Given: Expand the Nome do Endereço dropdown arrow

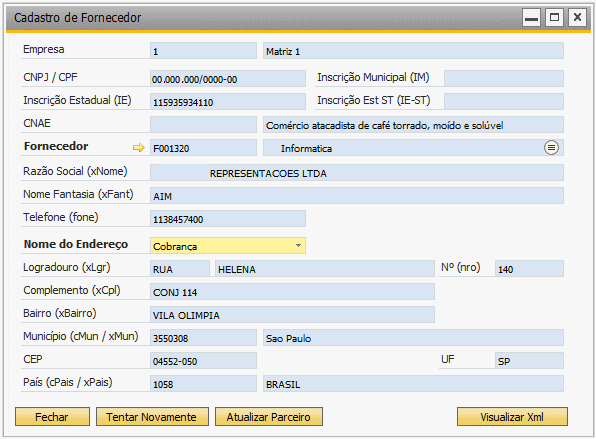Looking at the screenshot, I should click(x=299, y=246).
